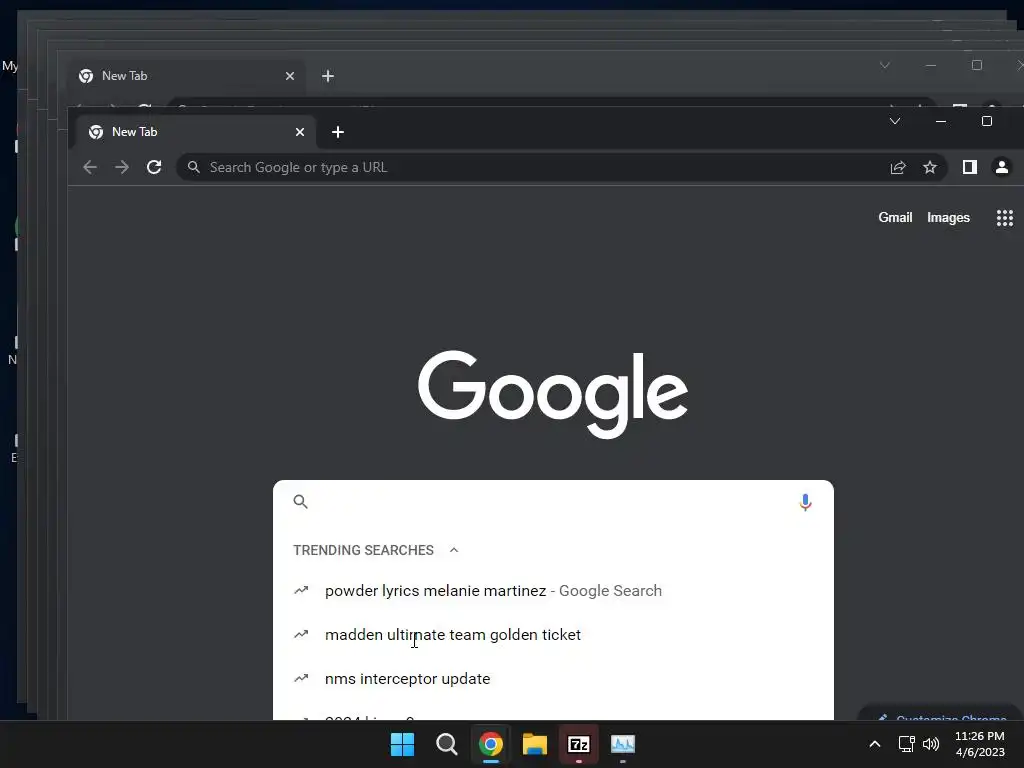Bookmark this tab with the star icon
1024x768 pixels.
[x=930, y=167]
